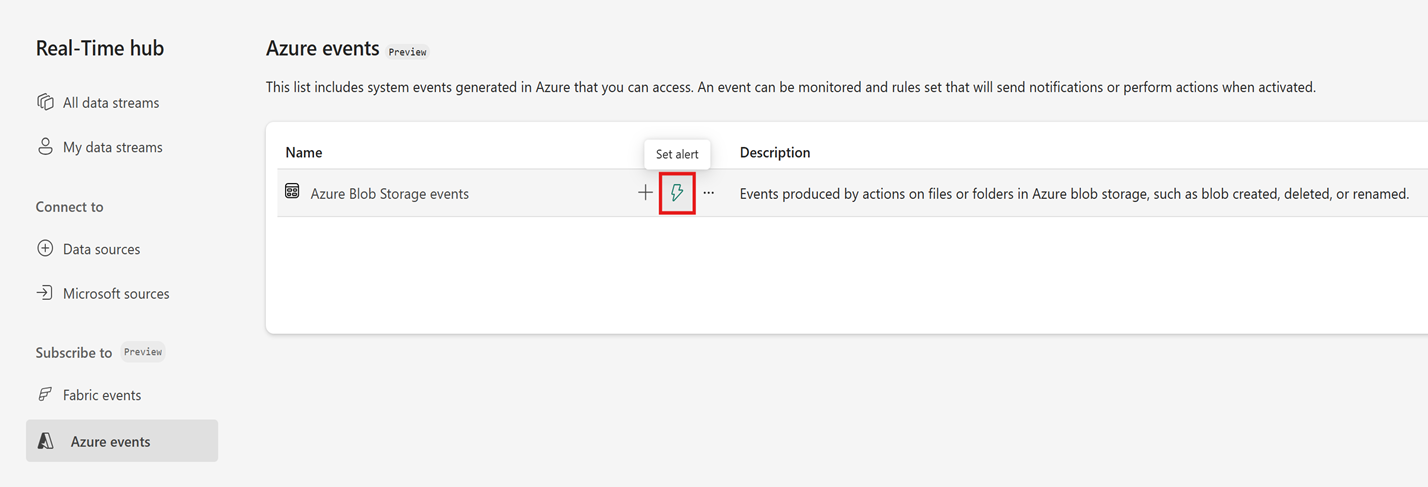Click the Data sources circled plus icon
1428x487 pixels.
(x=45, y=249)
